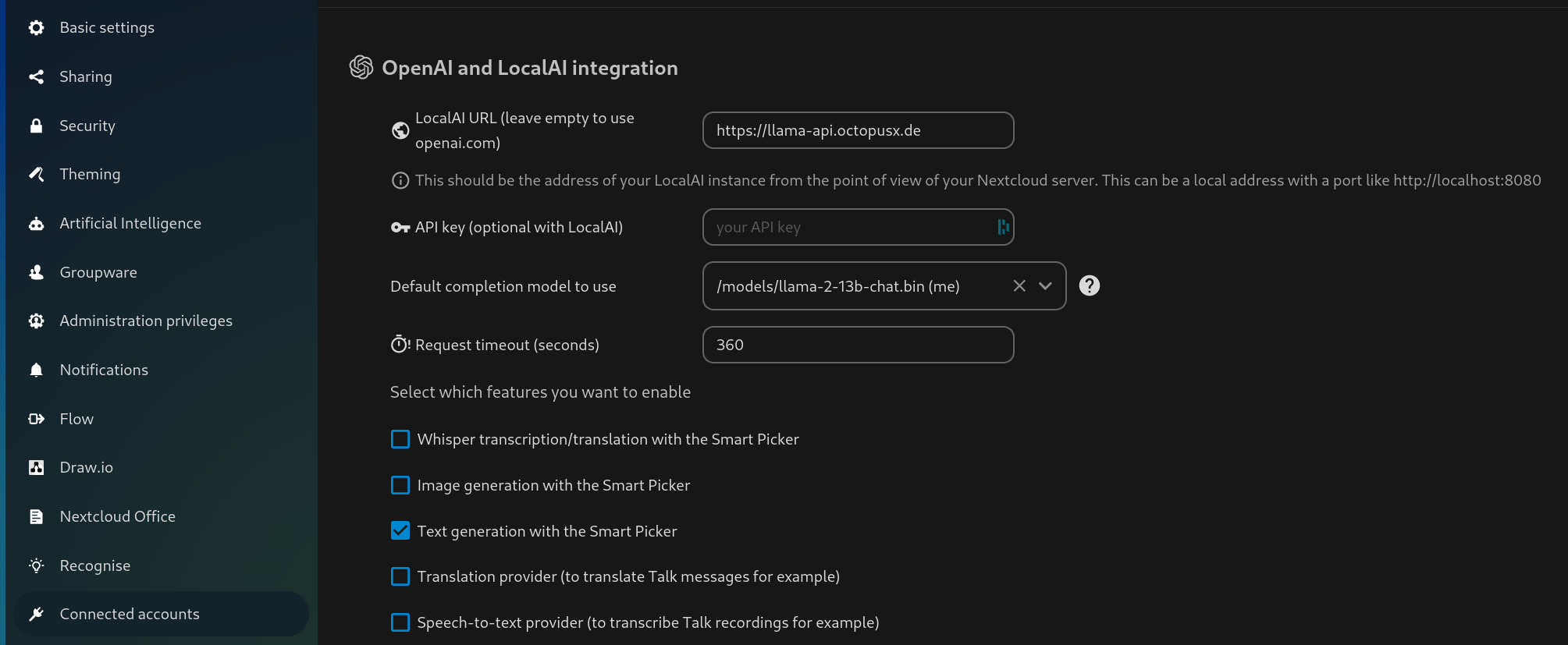Enable Translation provider checkbox
Screen dimensions: 1568x645
tap(400, 576)
